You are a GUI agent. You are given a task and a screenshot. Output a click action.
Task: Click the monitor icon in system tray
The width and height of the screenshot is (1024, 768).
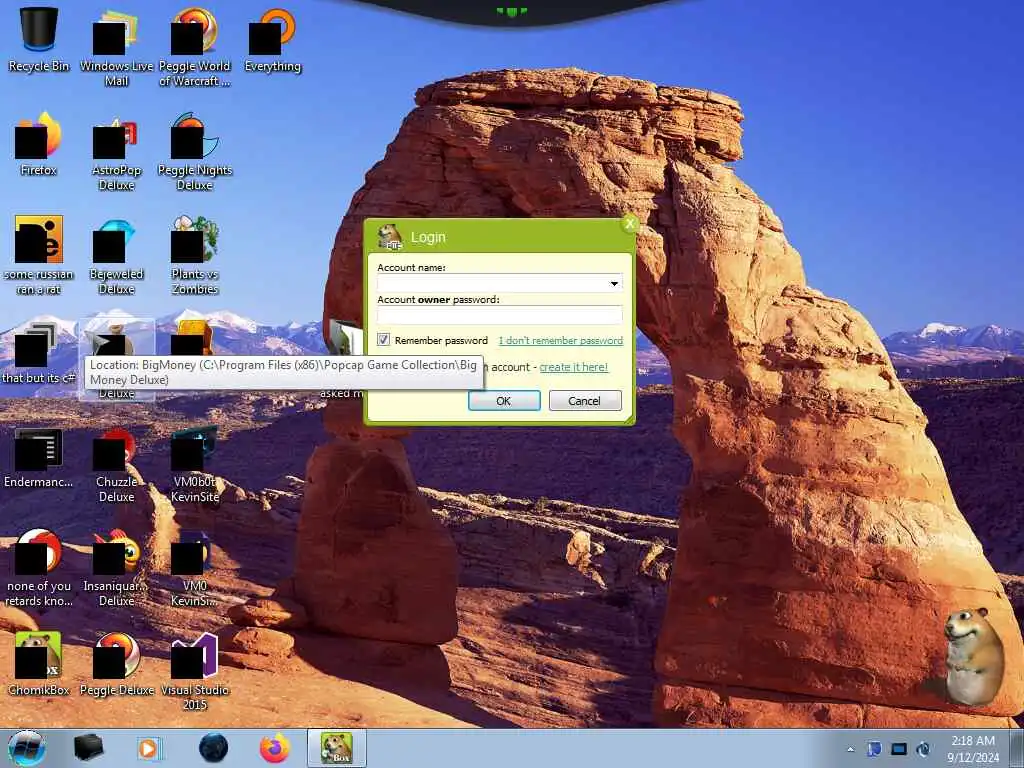coord(899,749)
